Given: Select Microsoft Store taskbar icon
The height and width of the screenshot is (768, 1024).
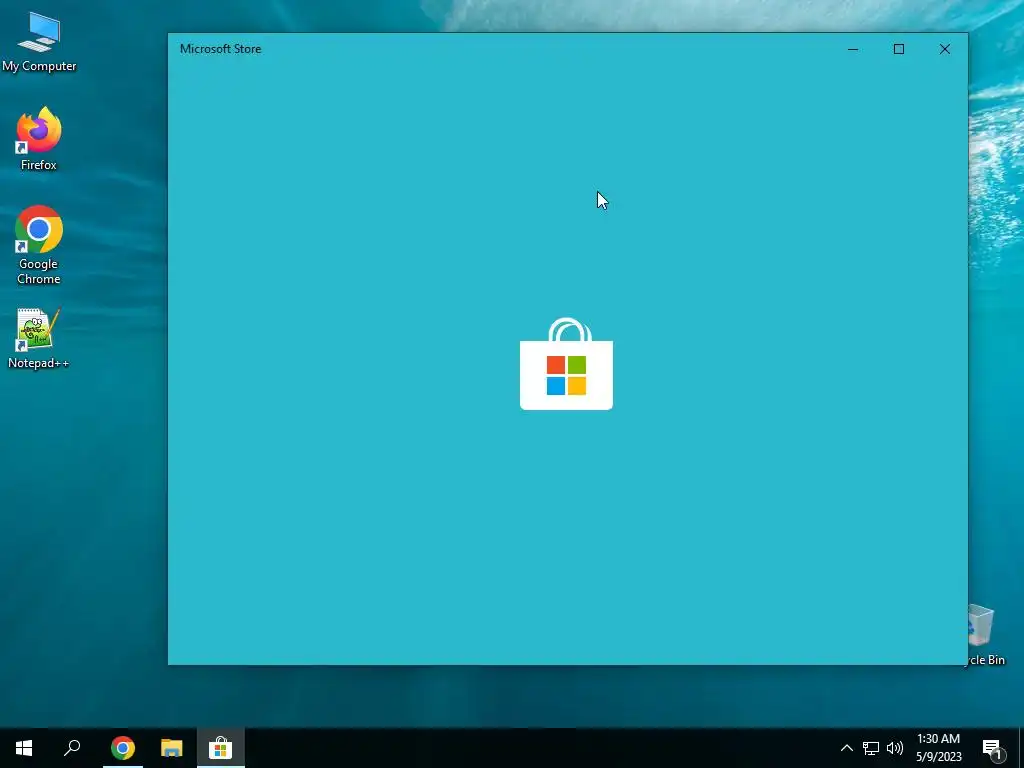Looking at the screenshot, I should pyautogui.click(x=221, y=748).
